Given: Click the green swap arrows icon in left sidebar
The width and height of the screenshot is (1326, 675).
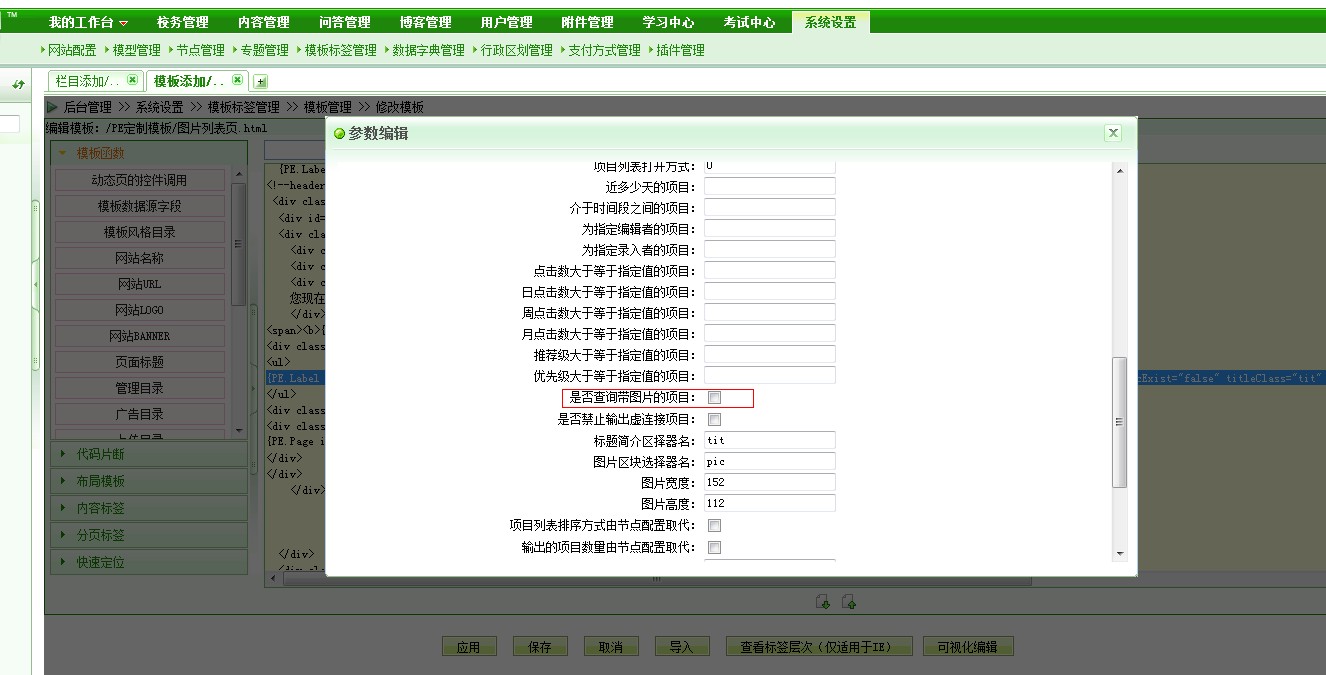Looking at the screenshot, I should point(18,86).
